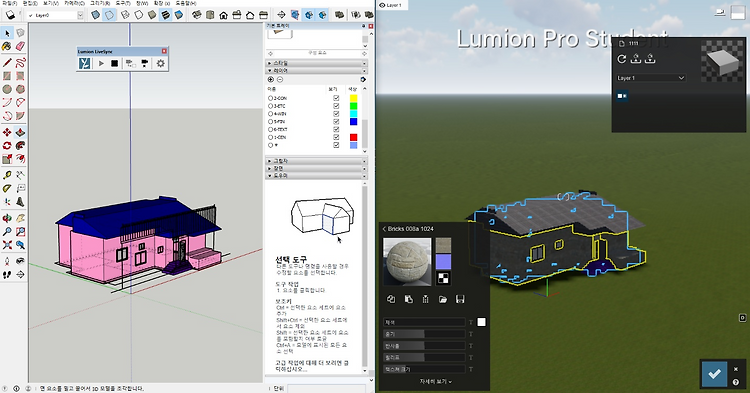The height and width of the screenshot is (393, 750).
Task: Select the Zoom Extents tool
Action: coord(7,245)
